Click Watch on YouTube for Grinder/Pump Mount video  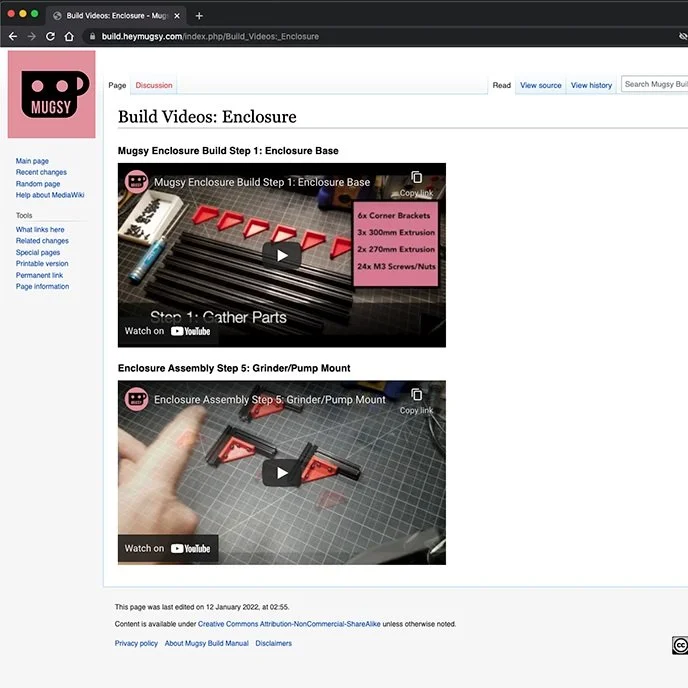tap(168, 548)
